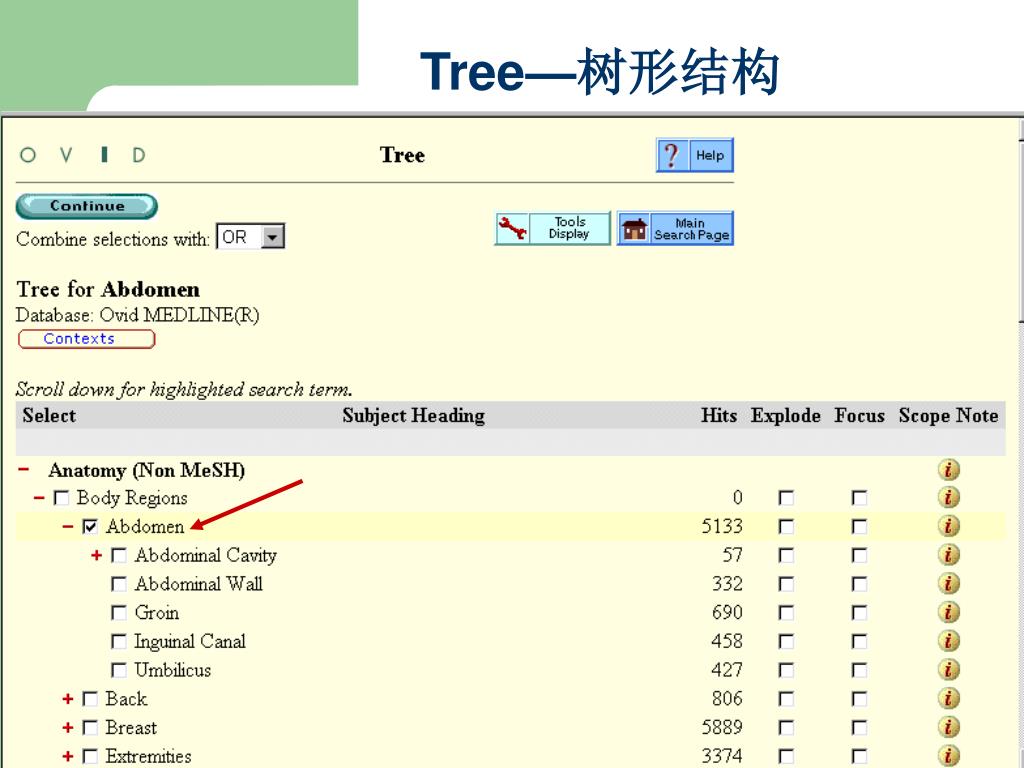Click the Explode column header
Image resolution: width=1024 pixels, height=768 pixels.
(x=786, y=416)
